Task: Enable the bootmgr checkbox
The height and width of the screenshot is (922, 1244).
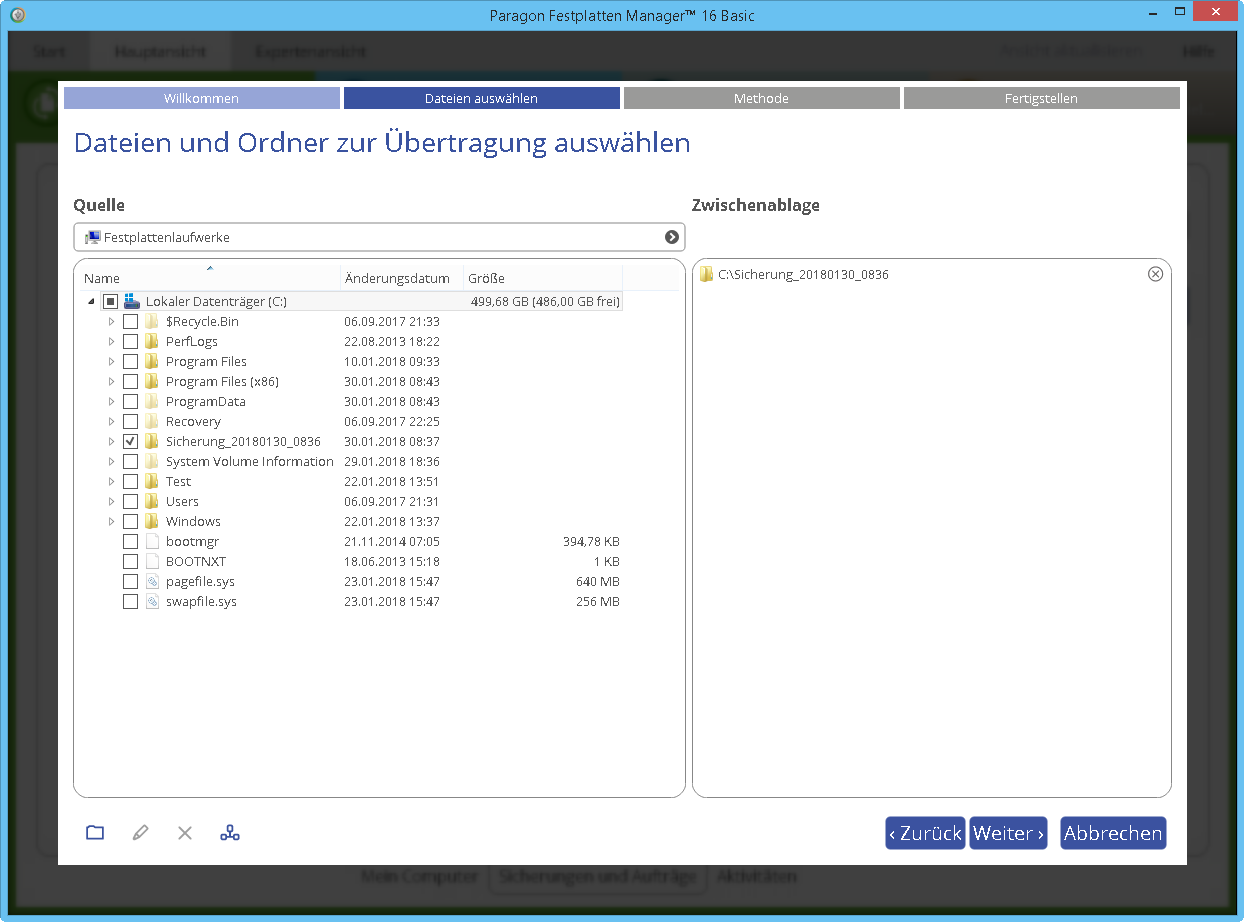Action: (x=130, y=541)
